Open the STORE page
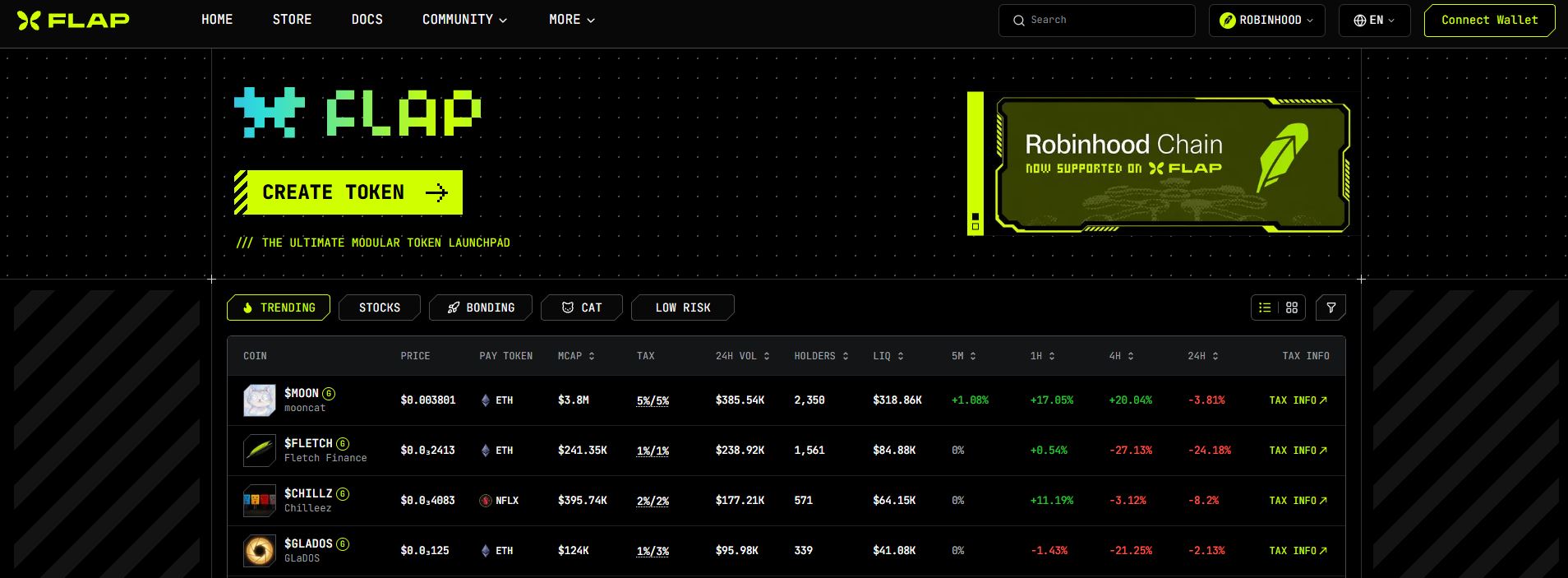Viewport: 1568px width, 578px height. click(292, 20)
